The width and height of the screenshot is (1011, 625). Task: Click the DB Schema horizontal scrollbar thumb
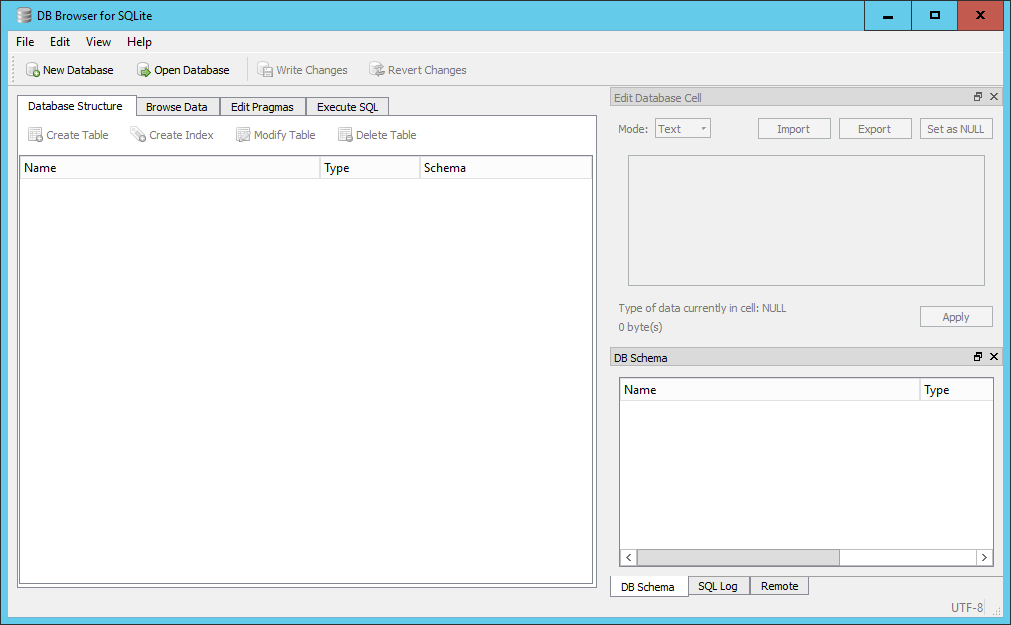click(738, 557)
